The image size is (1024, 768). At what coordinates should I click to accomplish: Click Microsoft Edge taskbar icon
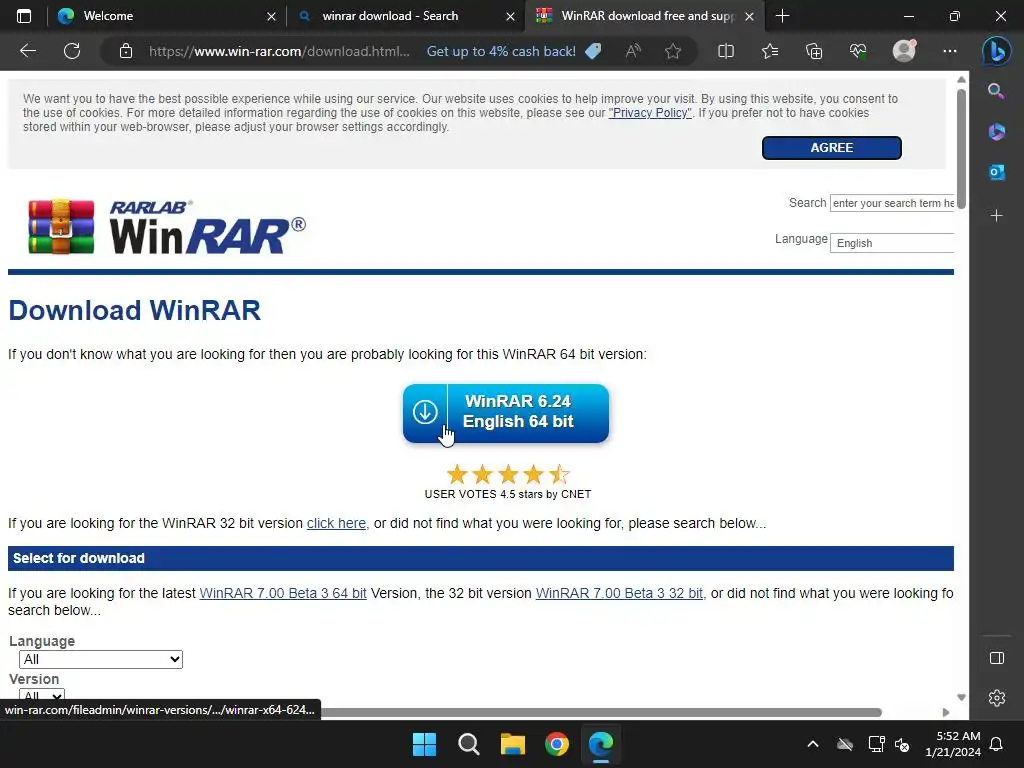click(x=601, y=744)
